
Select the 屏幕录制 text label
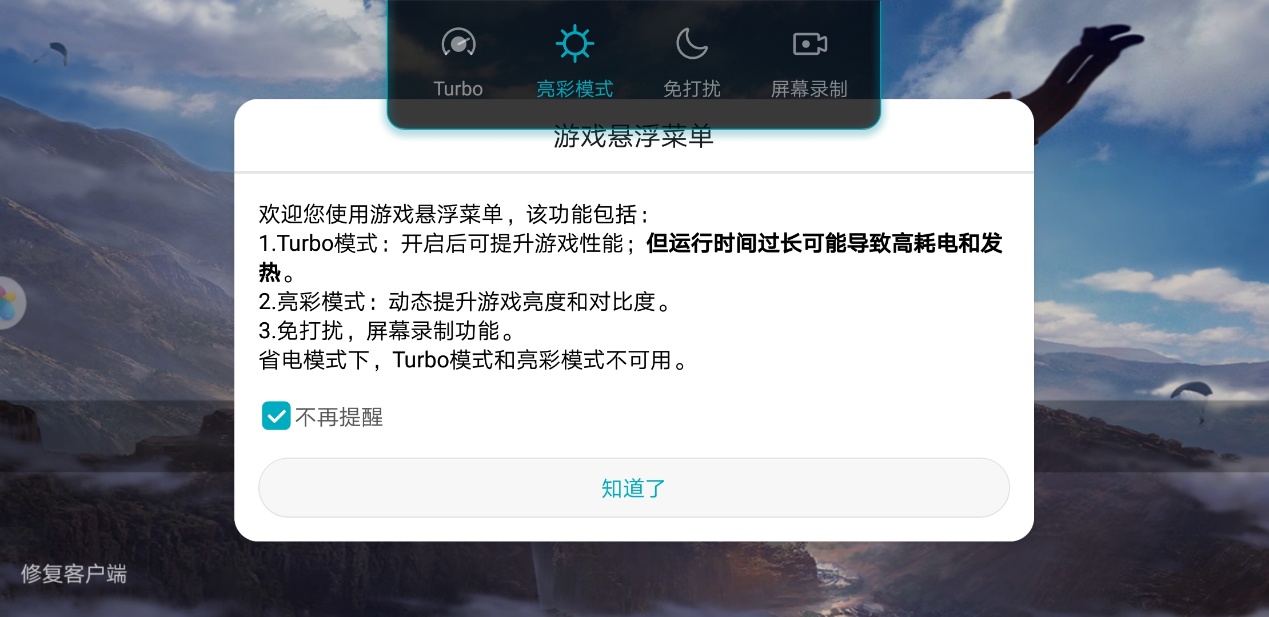809,89
